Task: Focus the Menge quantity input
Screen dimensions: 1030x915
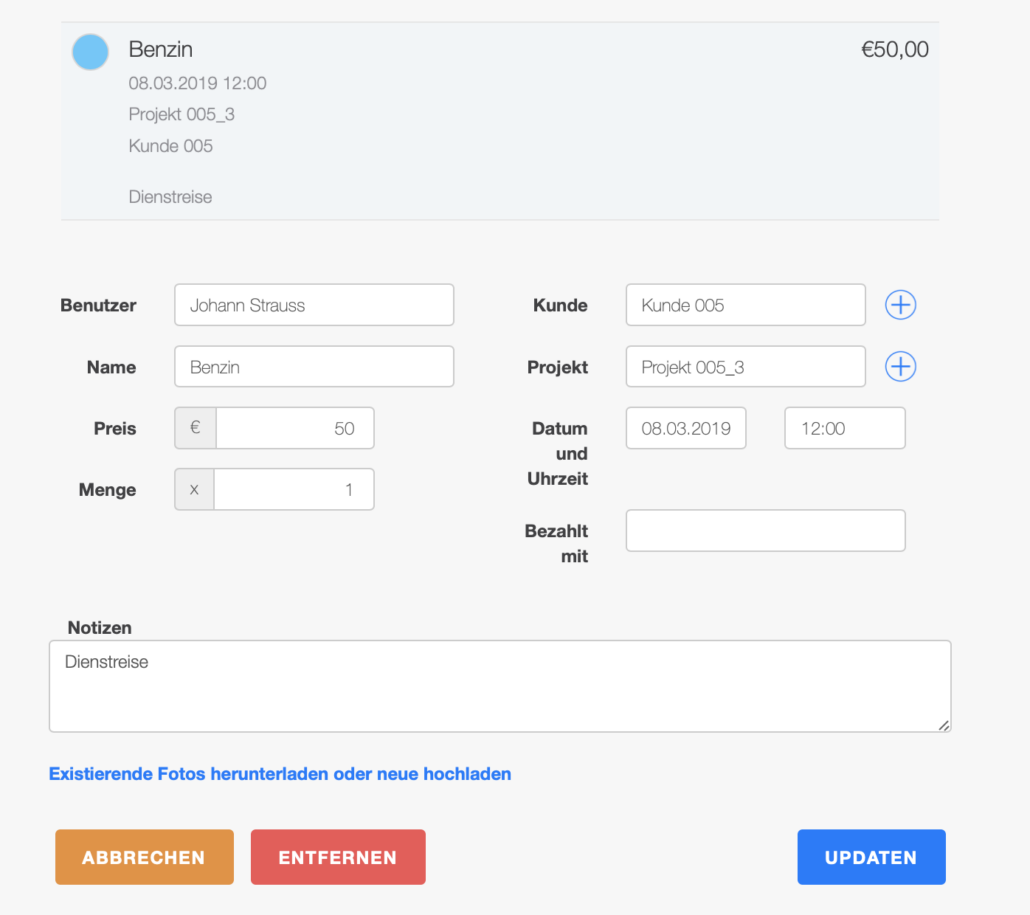Action: (294, 490)
